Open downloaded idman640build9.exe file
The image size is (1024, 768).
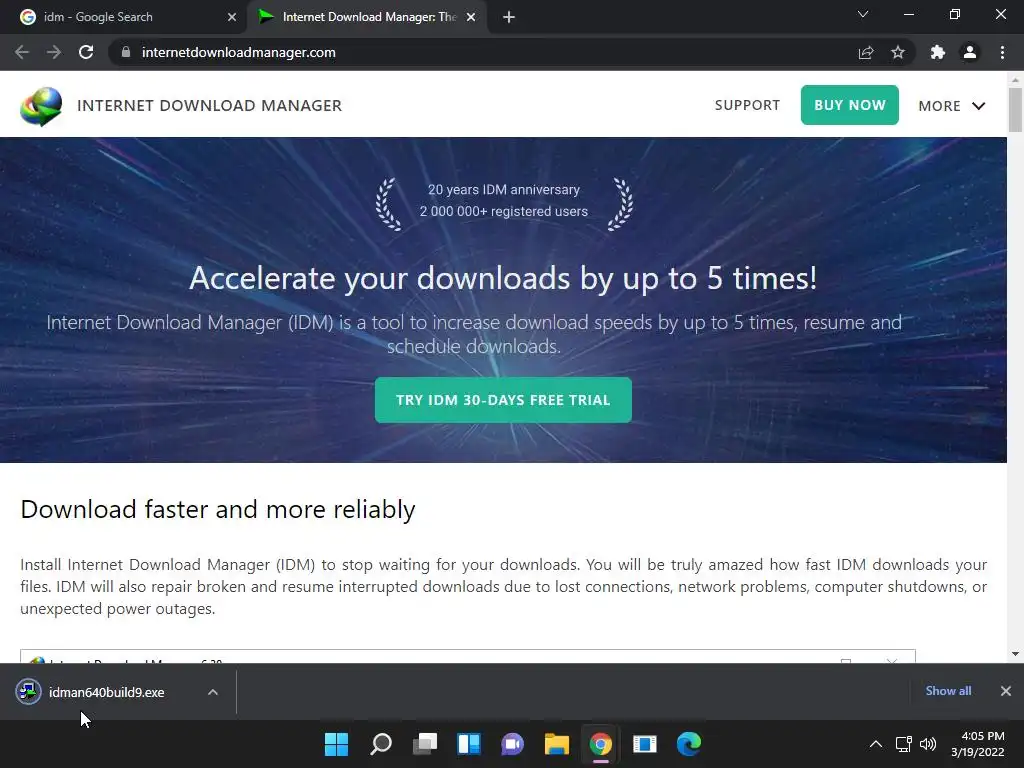[106, 692]
